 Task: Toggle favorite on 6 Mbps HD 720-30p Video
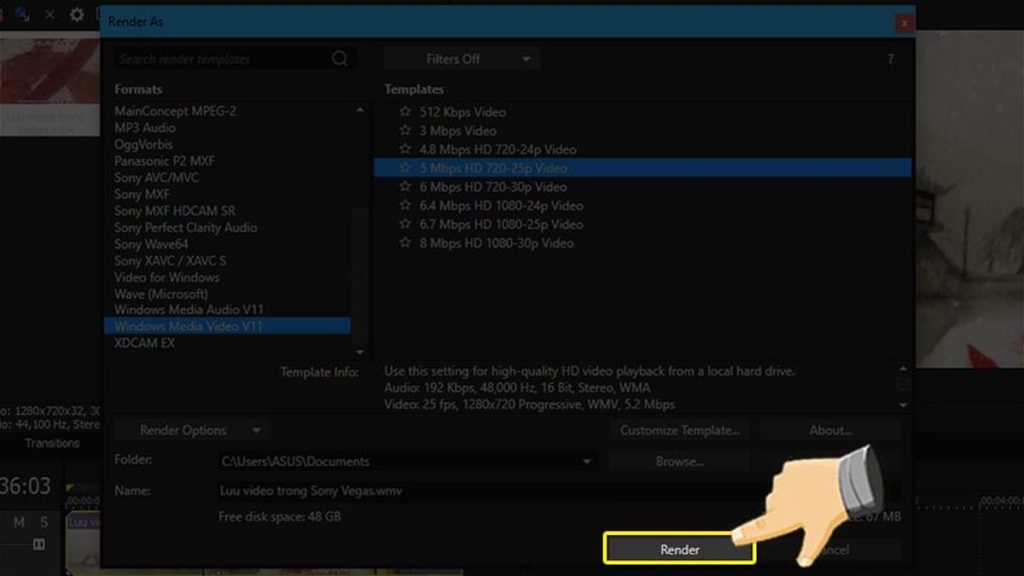[x=405, y=187]
